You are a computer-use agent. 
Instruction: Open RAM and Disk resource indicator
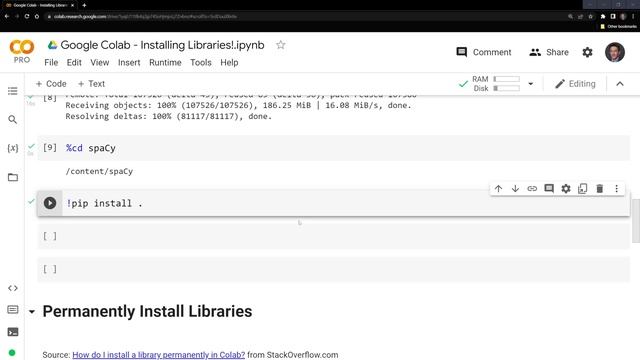(x=496, y=84)
